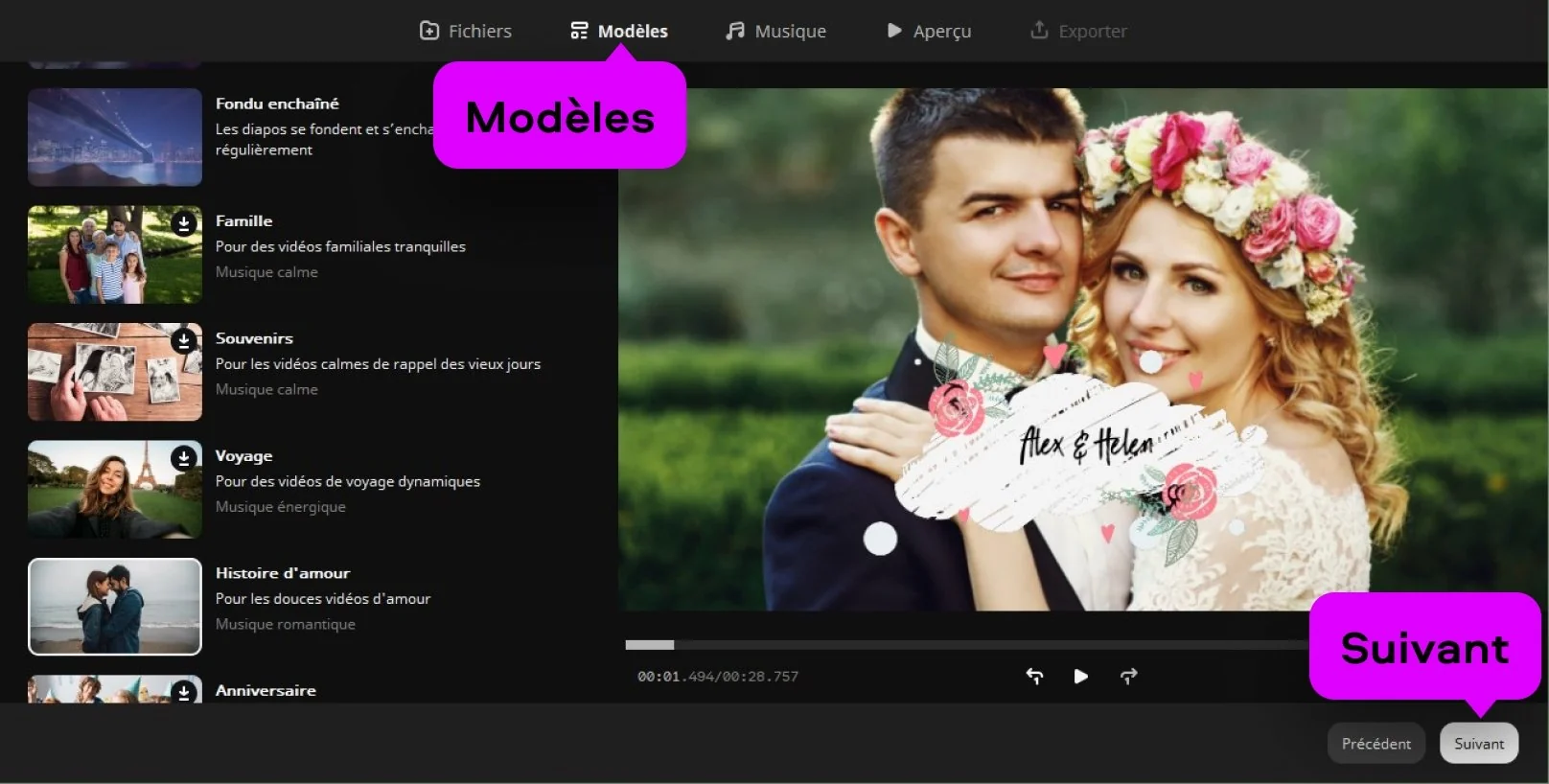Click the "Famille" template title
This screenshot has height=784, width=1549.
243,220
